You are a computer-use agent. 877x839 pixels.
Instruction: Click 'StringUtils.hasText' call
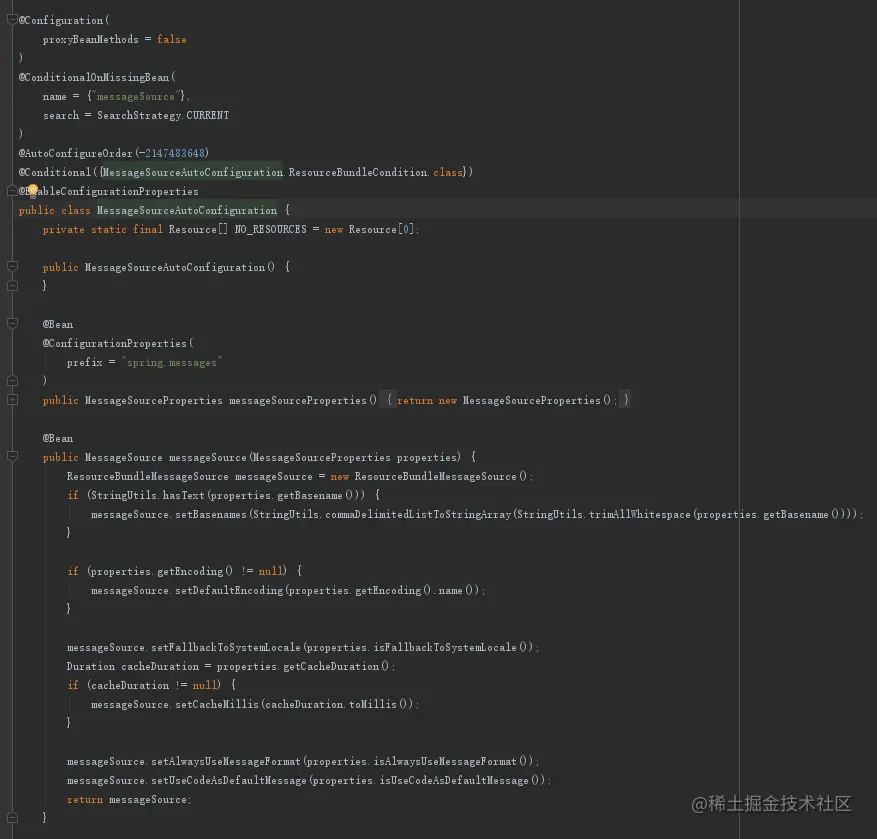[148, 496]
